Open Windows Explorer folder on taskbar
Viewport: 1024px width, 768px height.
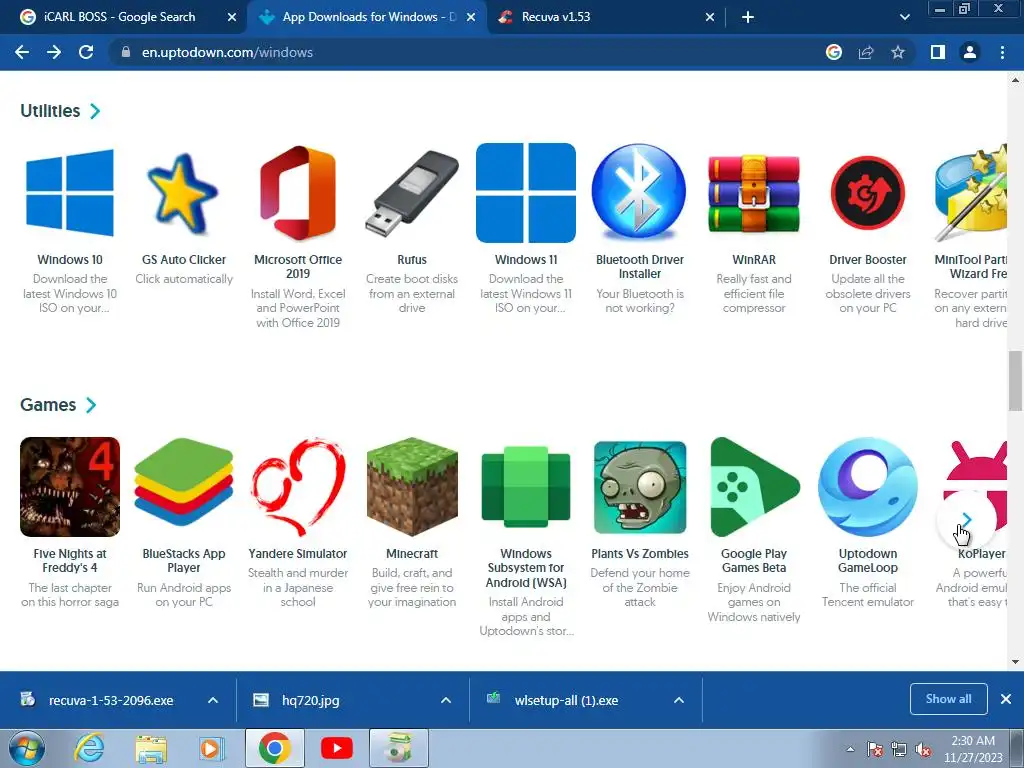(x=151, y=748)
